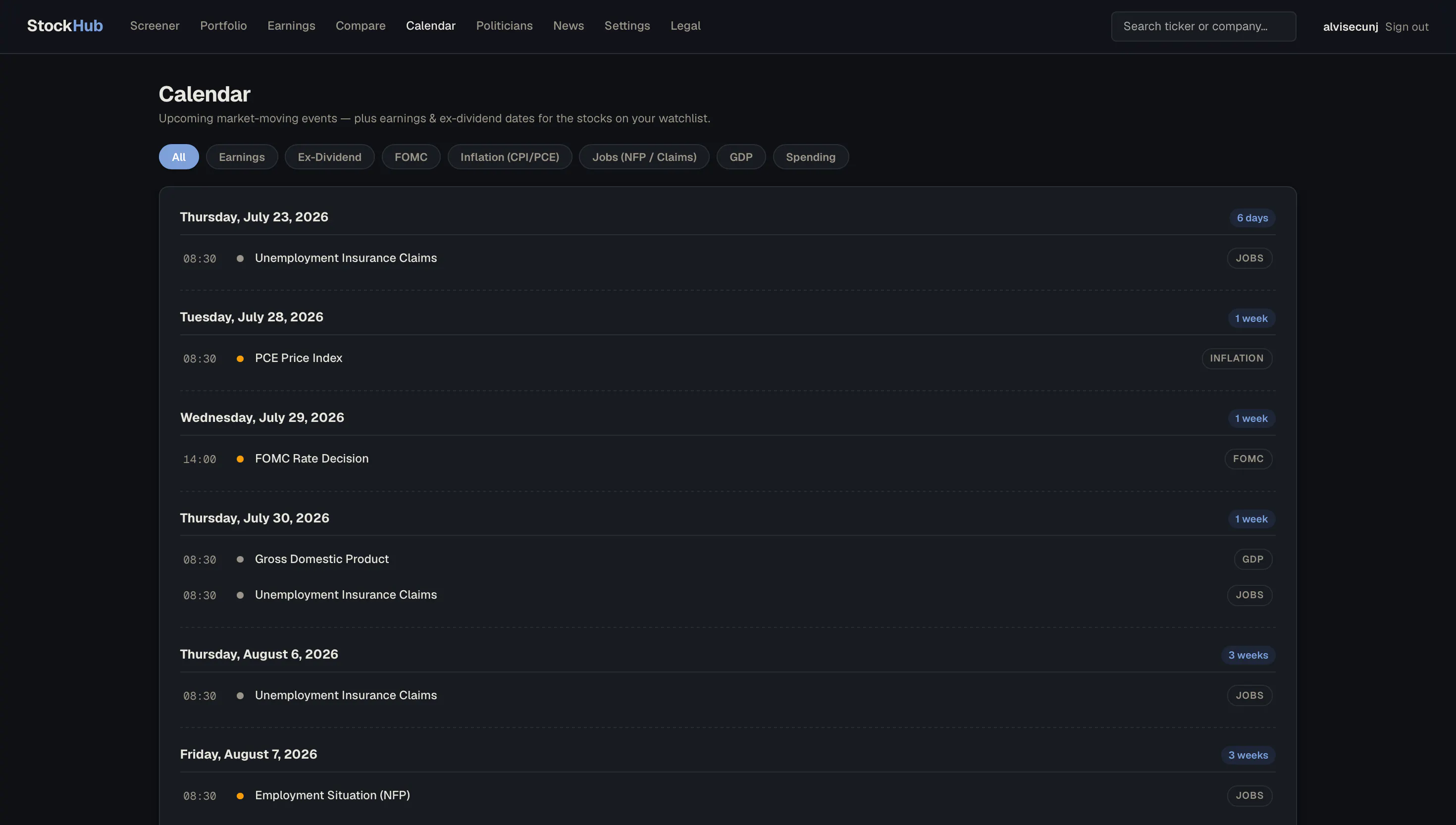Sign out of the account
Viewport: 1456px width, 825px height.
pos(1406,27)
